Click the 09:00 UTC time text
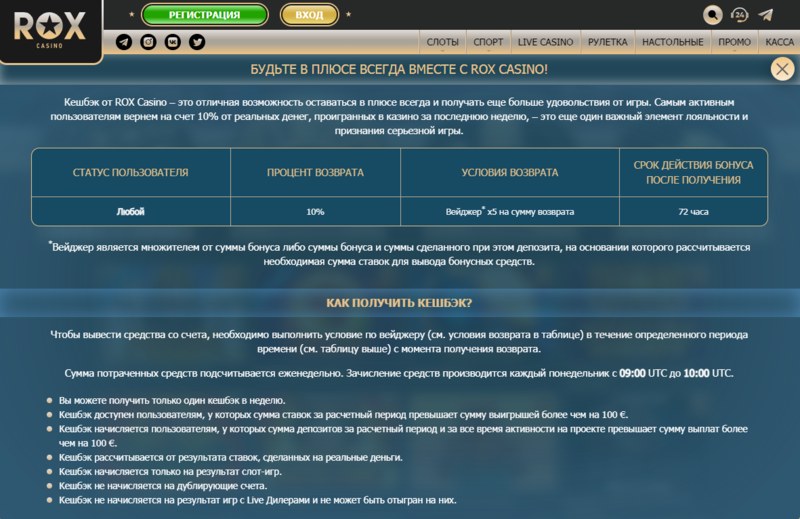This screenshot has height=519, width=800. 643,373
